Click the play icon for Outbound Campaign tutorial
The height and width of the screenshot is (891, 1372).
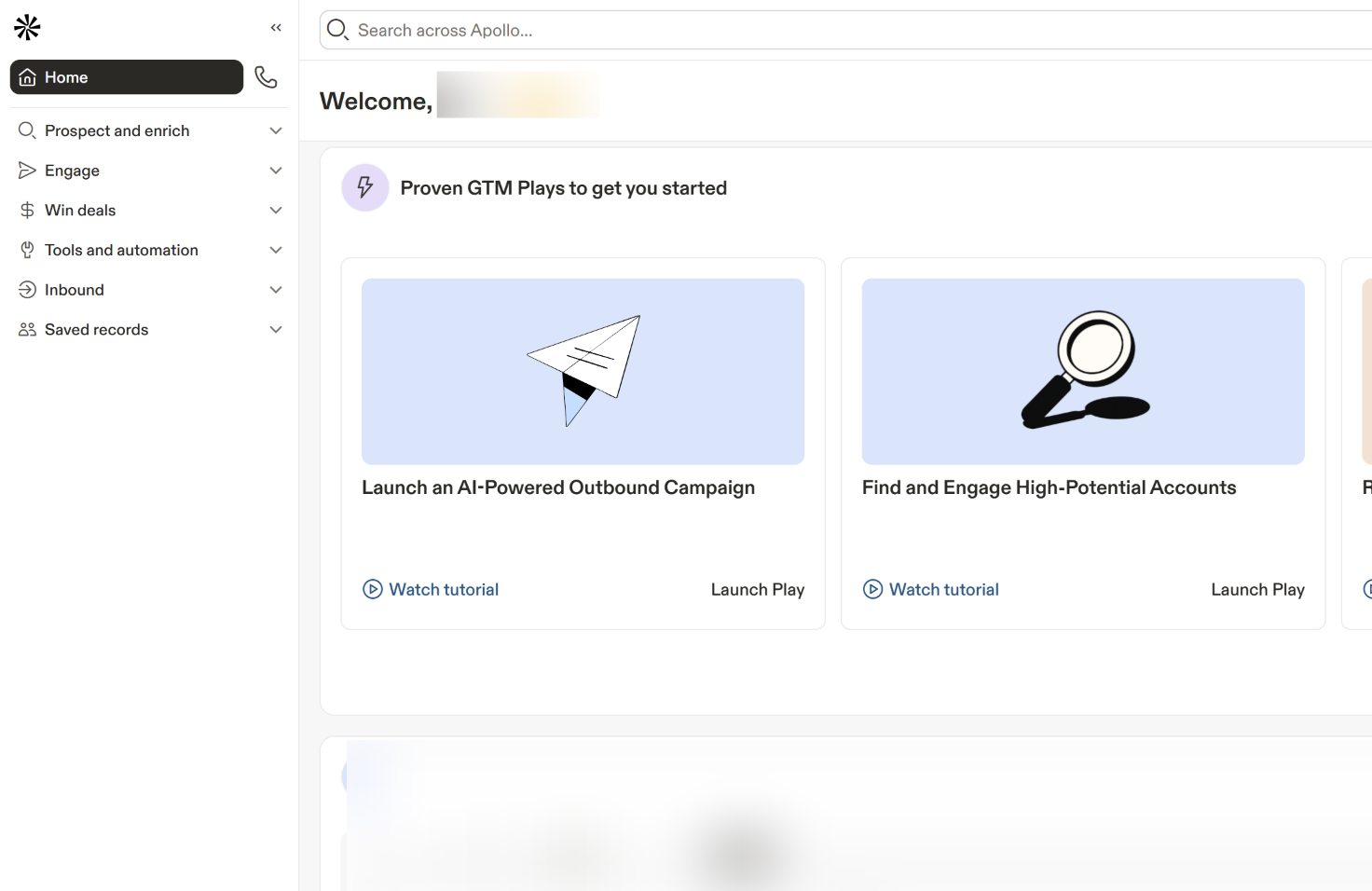(373, 589)
